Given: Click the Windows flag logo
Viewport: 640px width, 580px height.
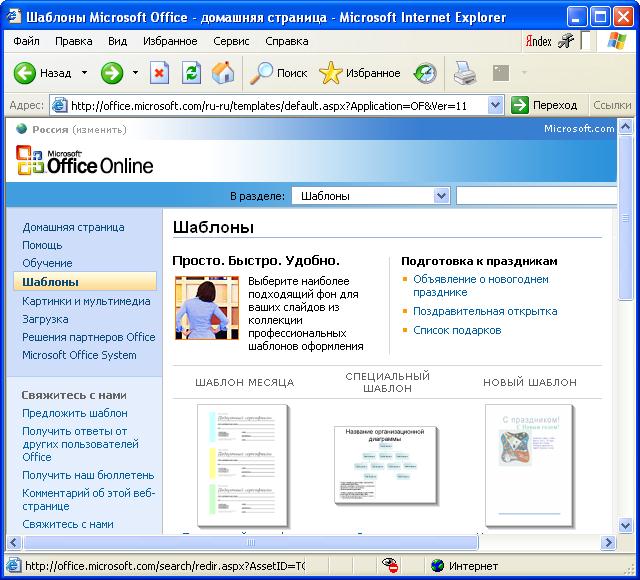Looking at the screenshot, I should 616,41.
